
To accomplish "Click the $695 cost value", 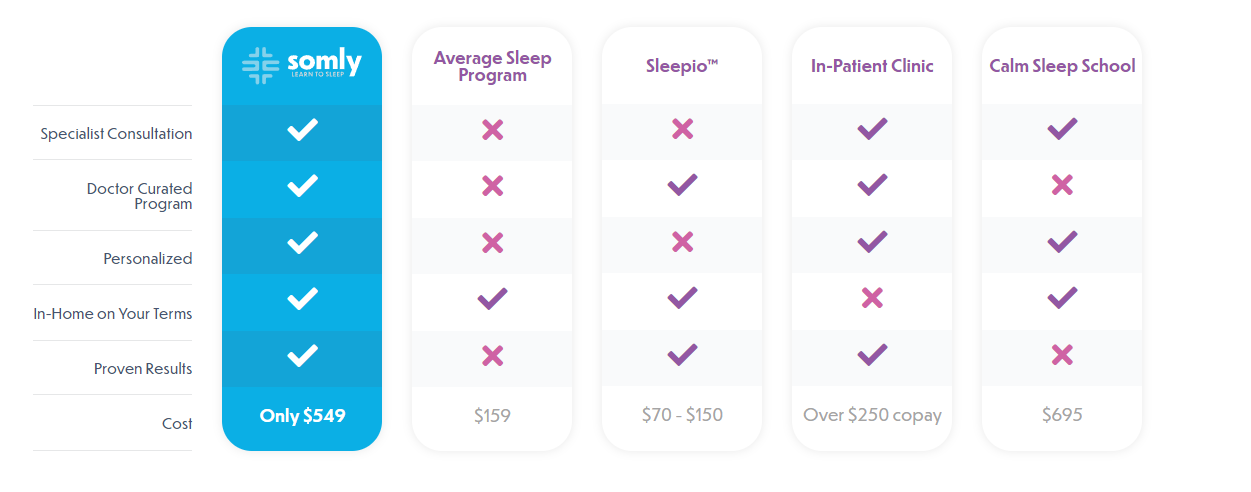I will coord(1062,415).
